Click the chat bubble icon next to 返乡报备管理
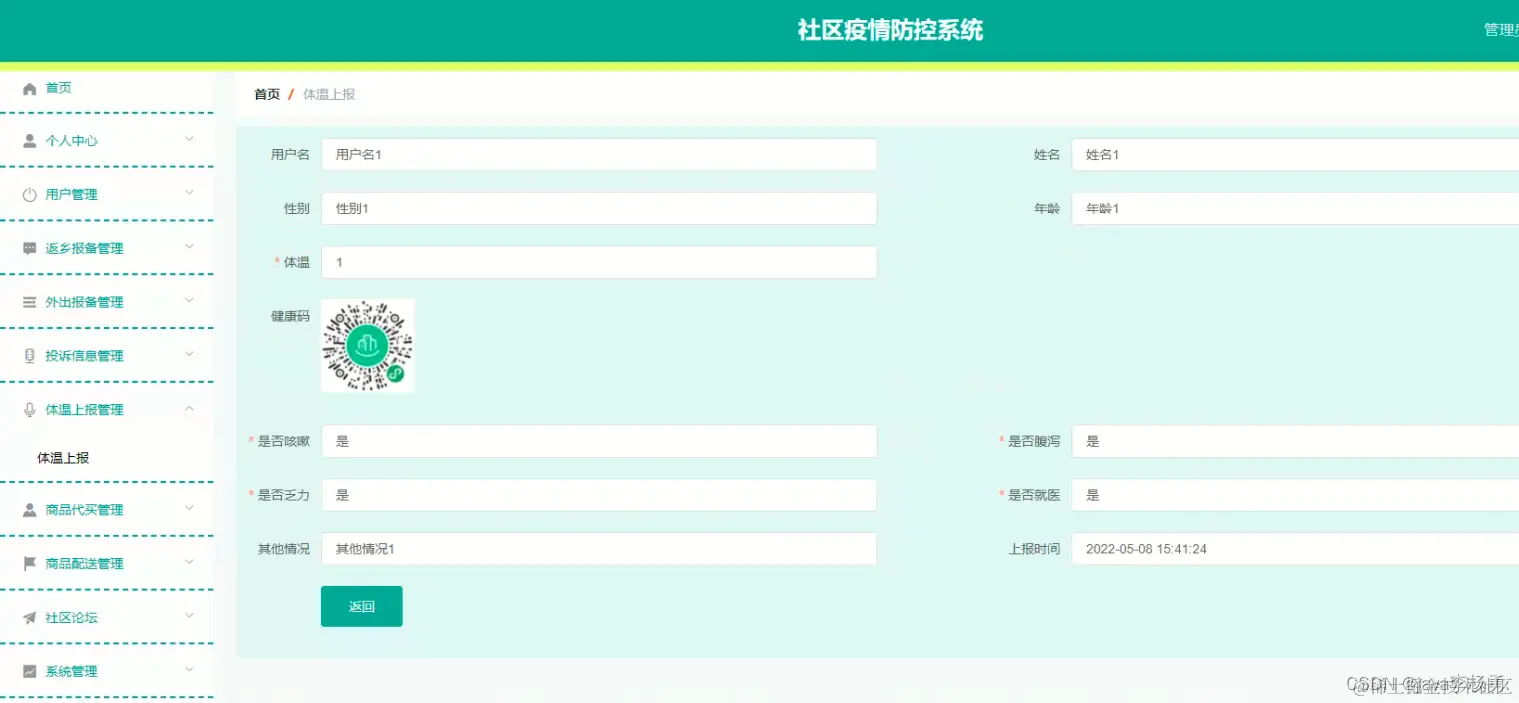Screen dimensions: 1519x703 [29, 249]
